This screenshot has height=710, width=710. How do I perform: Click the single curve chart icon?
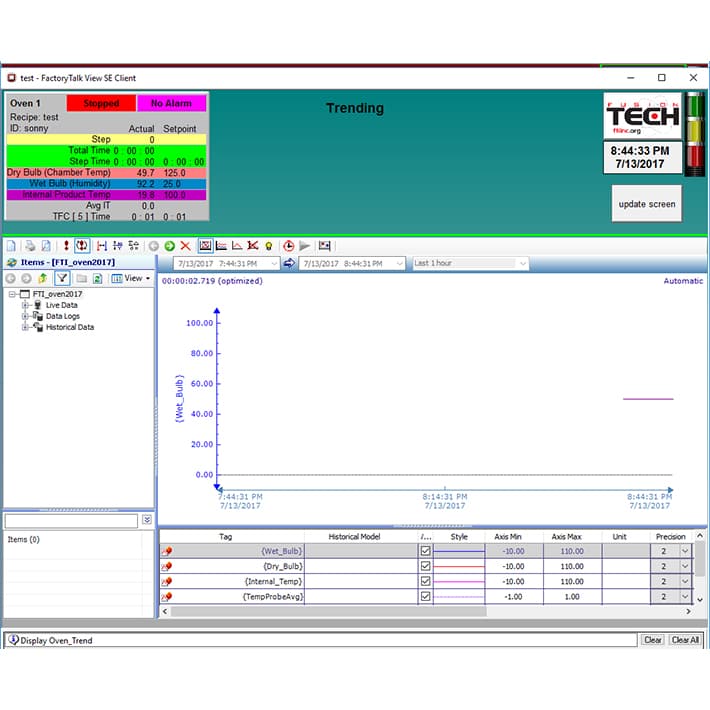[237, 246]
